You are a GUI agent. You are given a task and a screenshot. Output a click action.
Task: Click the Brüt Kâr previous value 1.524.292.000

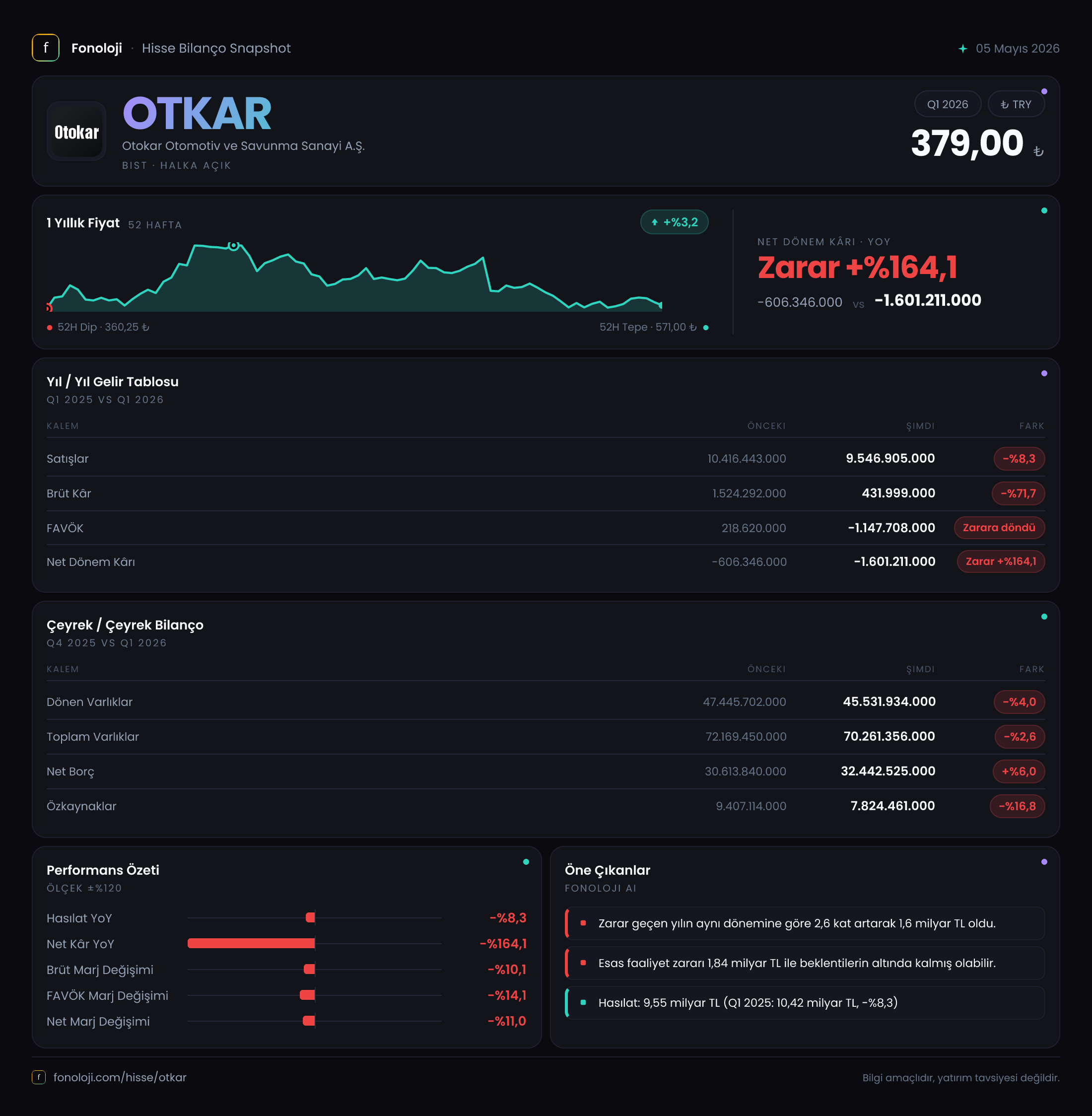[749, 493]
